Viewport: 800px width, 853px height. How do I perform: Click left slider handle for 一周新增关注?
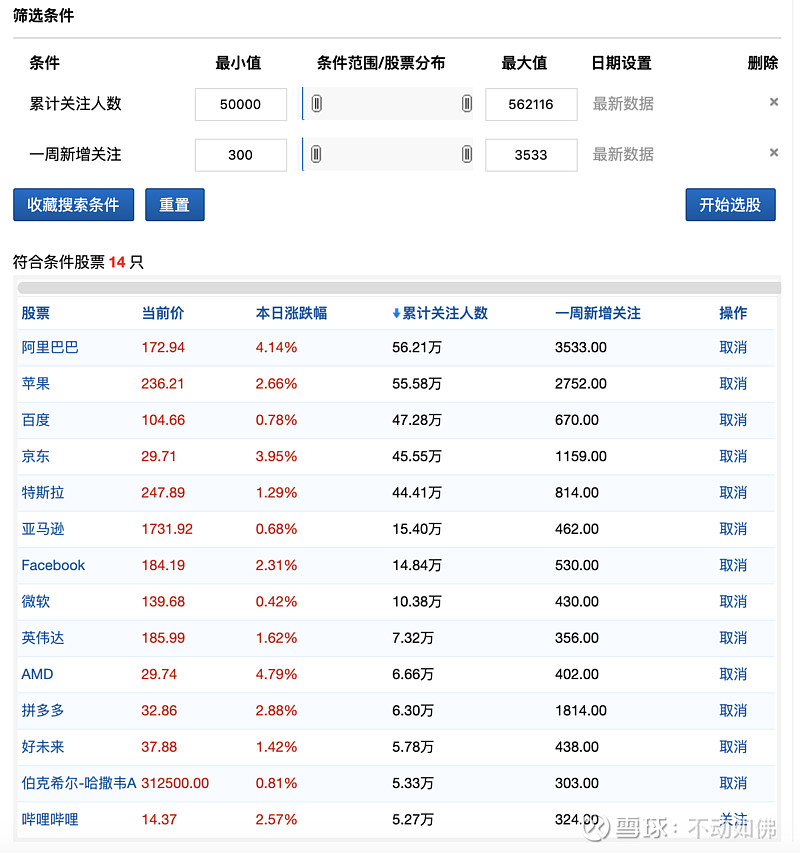point(316,154)
